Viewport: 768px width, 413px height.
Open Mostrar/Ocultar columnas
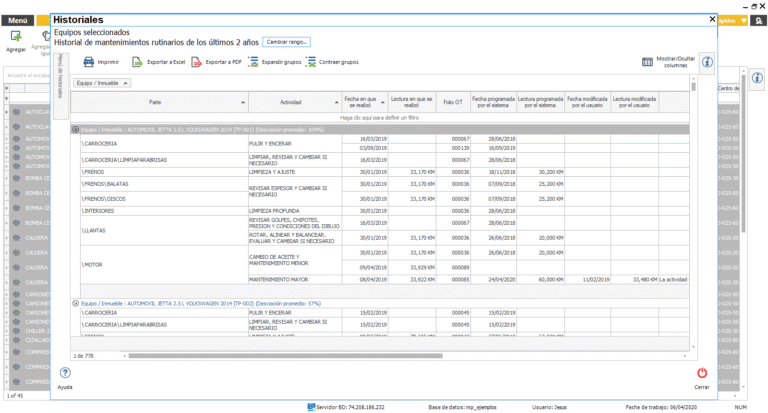[x=649, y=62]
